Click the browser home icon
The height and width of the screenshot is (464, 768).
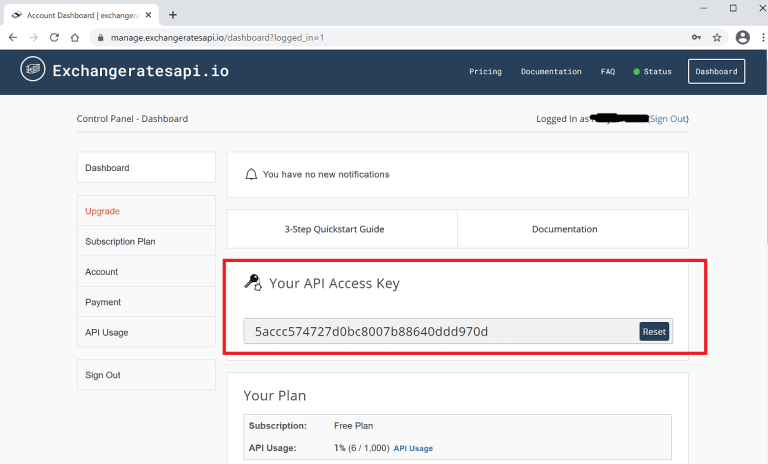(74, 38)
